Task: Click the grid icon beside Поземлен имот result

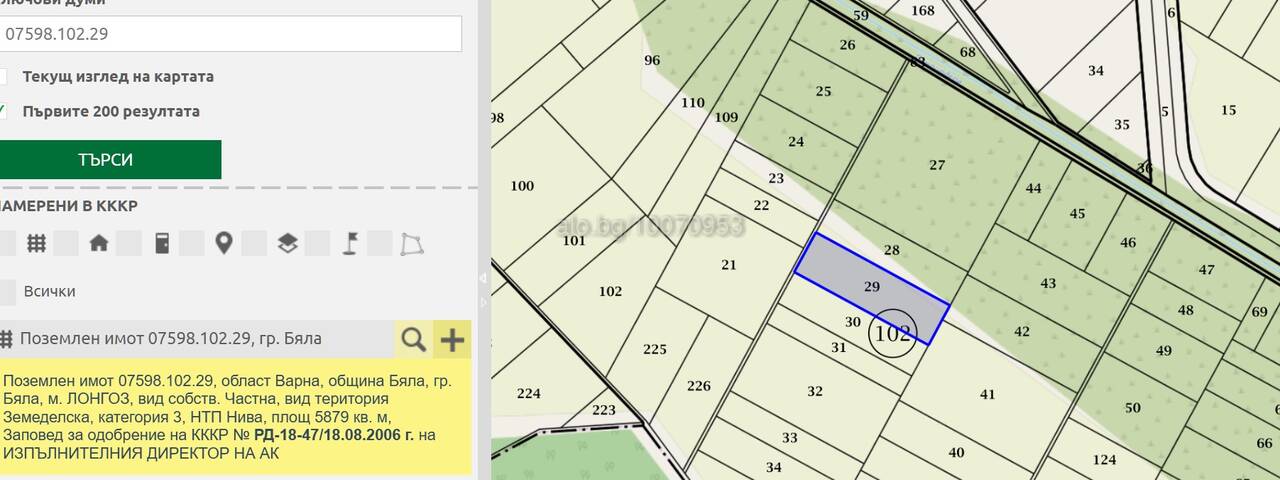Action: pos(6,339)
